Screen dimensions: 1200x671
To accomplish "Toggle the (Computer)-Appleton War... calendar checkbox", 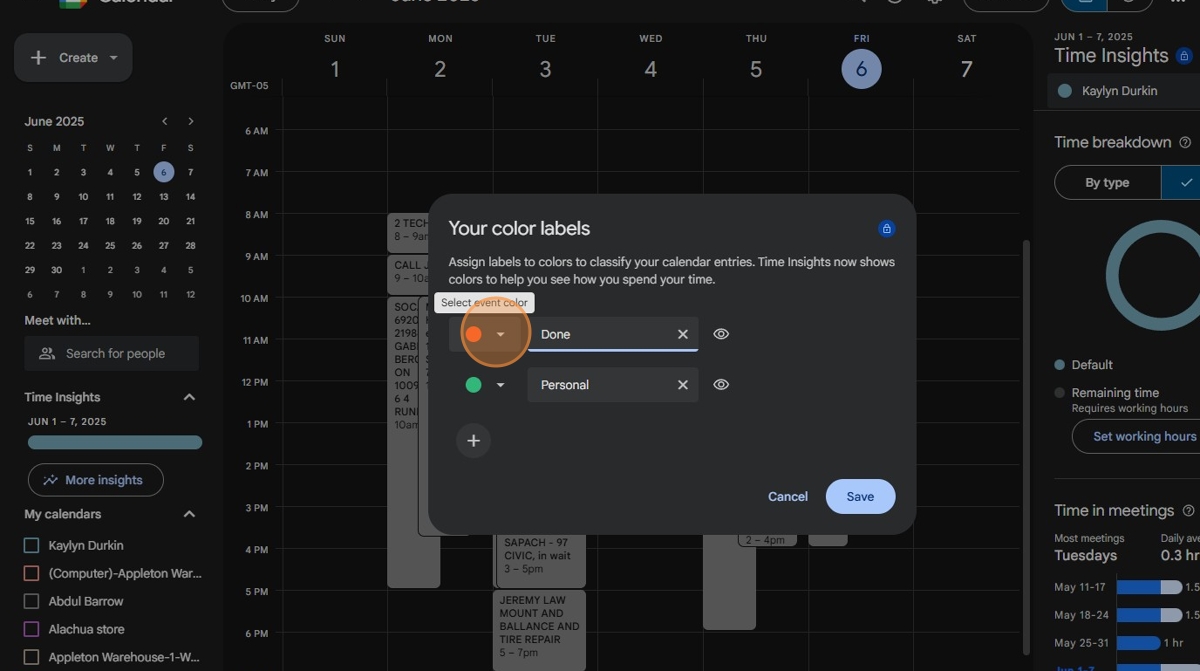I will pyautogui.click(x=31, y=574).
